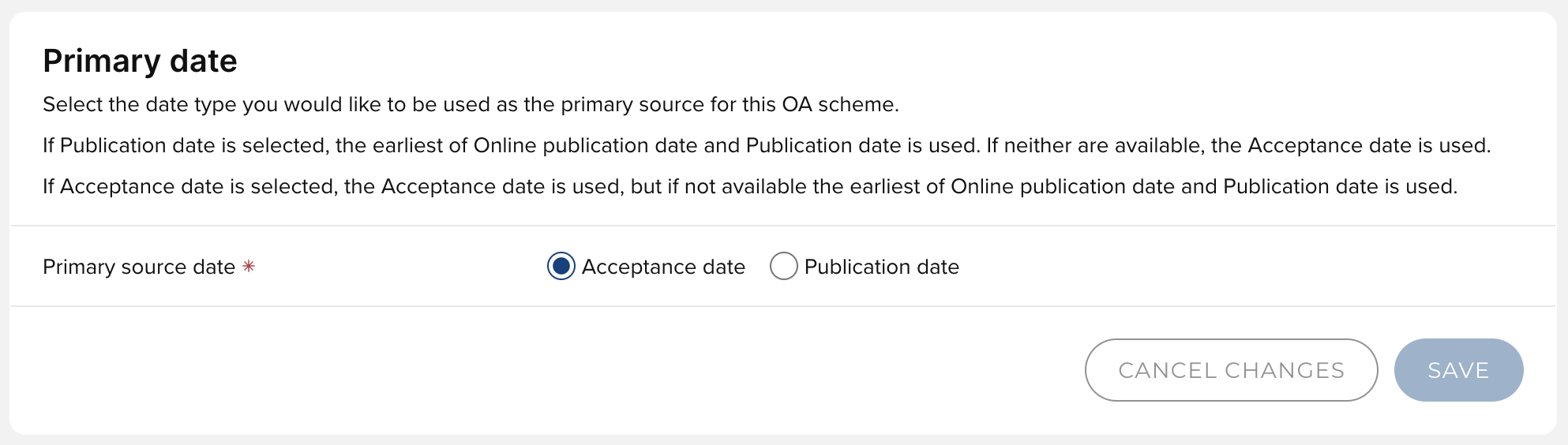
Task: Click the empty circle beside Publication date
Action: 783,267
